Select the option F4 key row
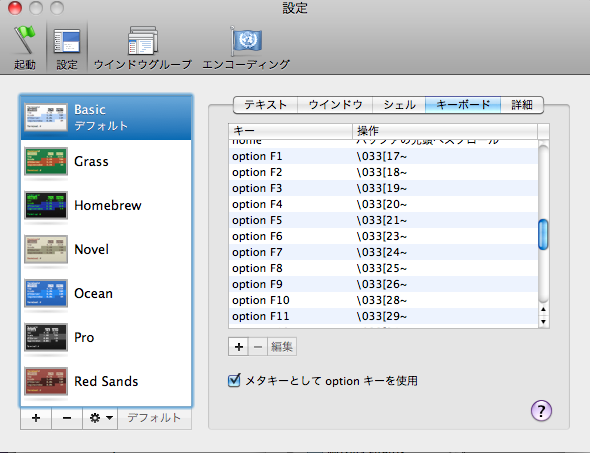This screenshot has height=453, width=590. point(383,204)
